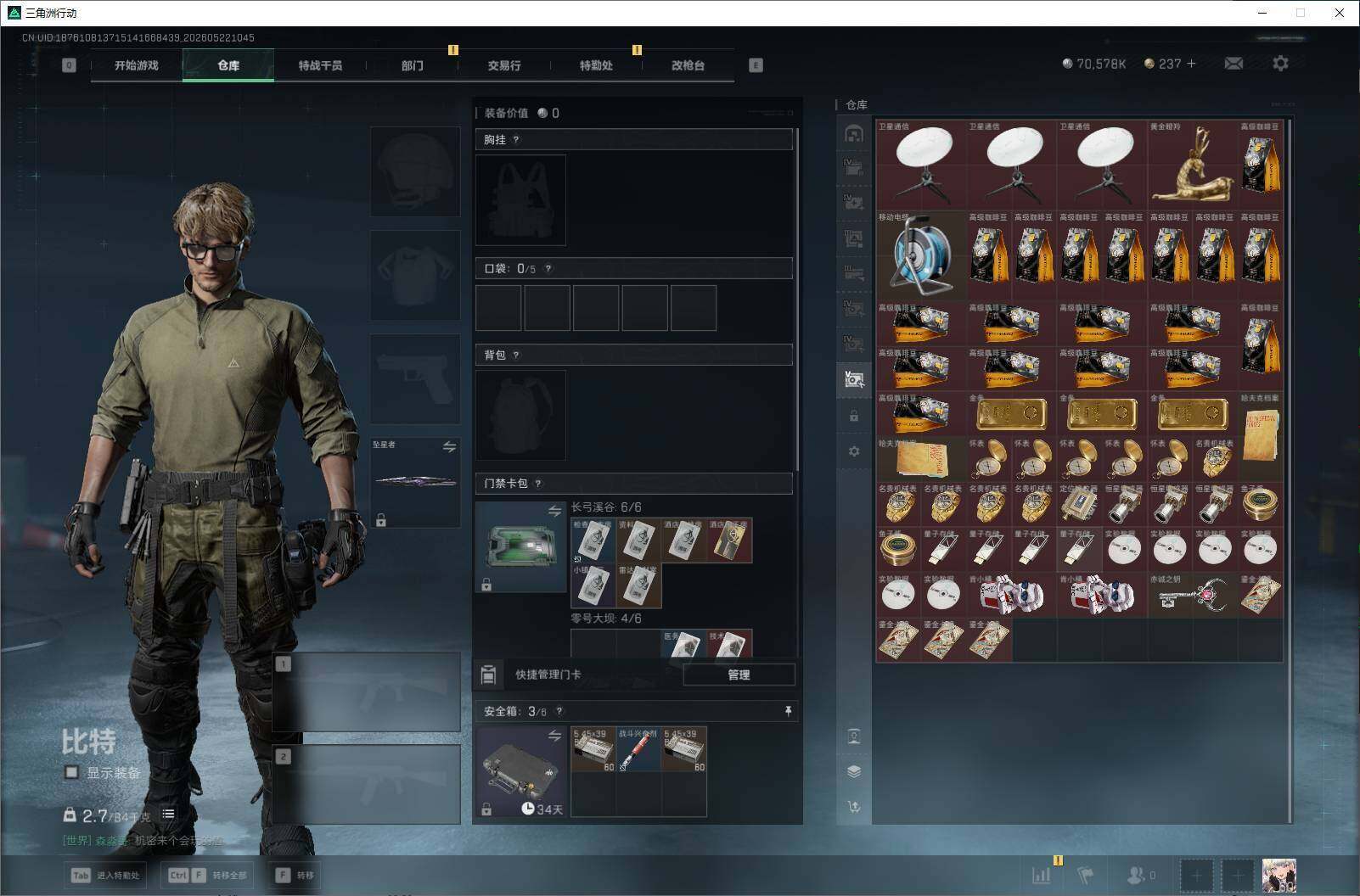Click the empty body armor slot
Viewport: 1360px width, 896px height.
click(x=415, y=275)
